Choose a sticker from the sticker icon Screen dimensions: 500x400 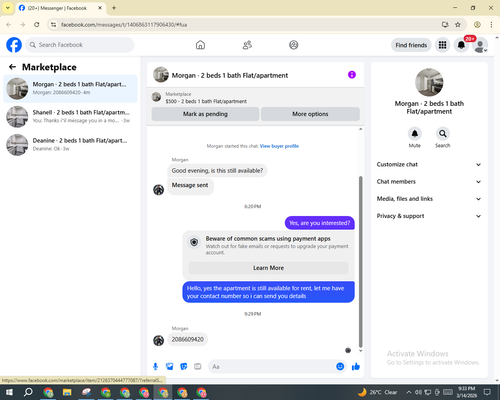pyautogui.click(x=184, y=367)
